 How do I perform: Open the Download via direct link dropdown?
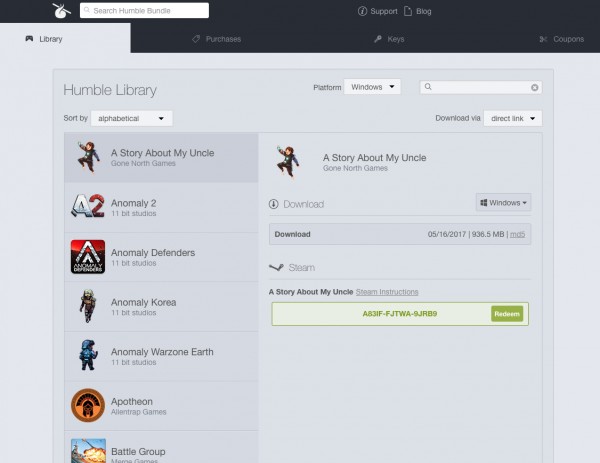pyautogui.click(x=513, y=118)
